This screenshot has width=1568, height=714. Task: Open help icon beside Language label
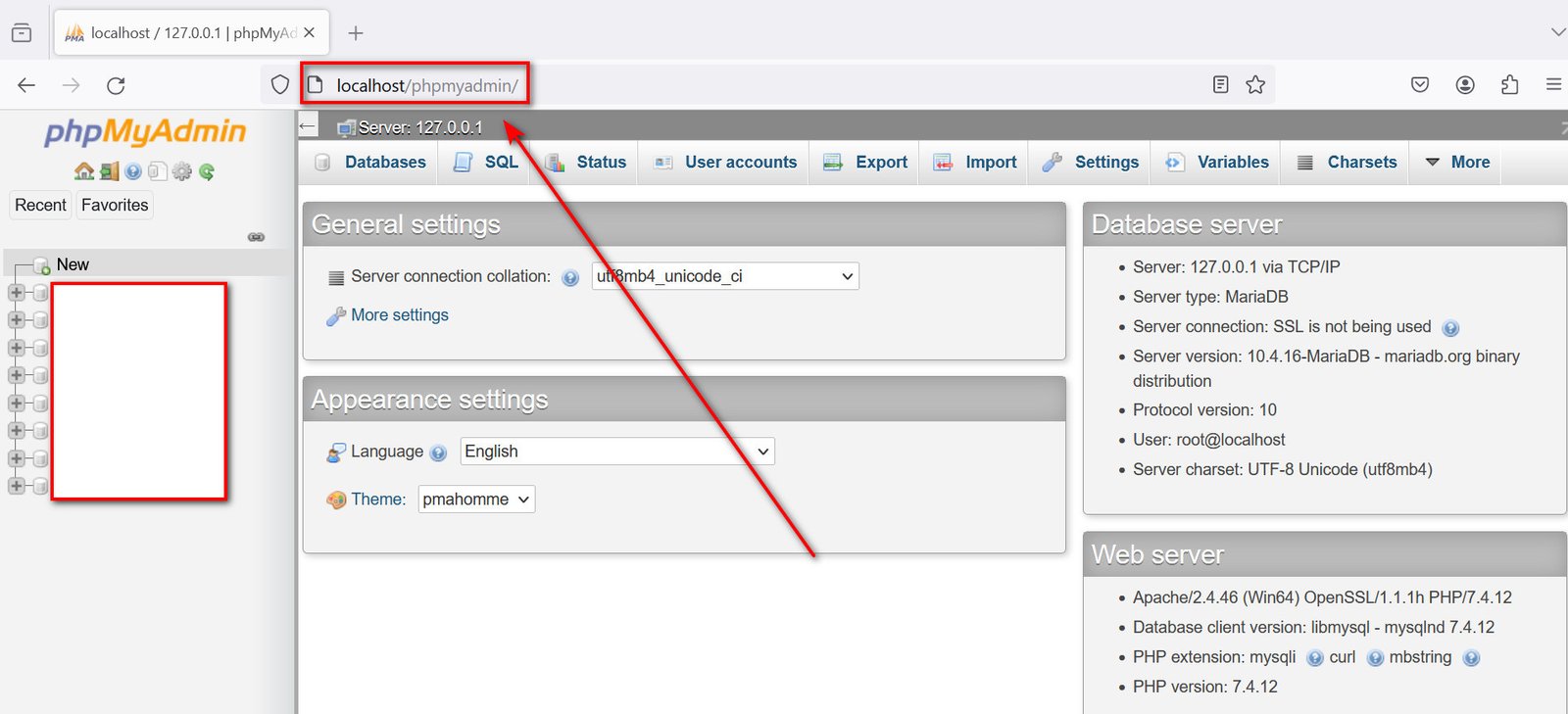[x=438, y=453]
